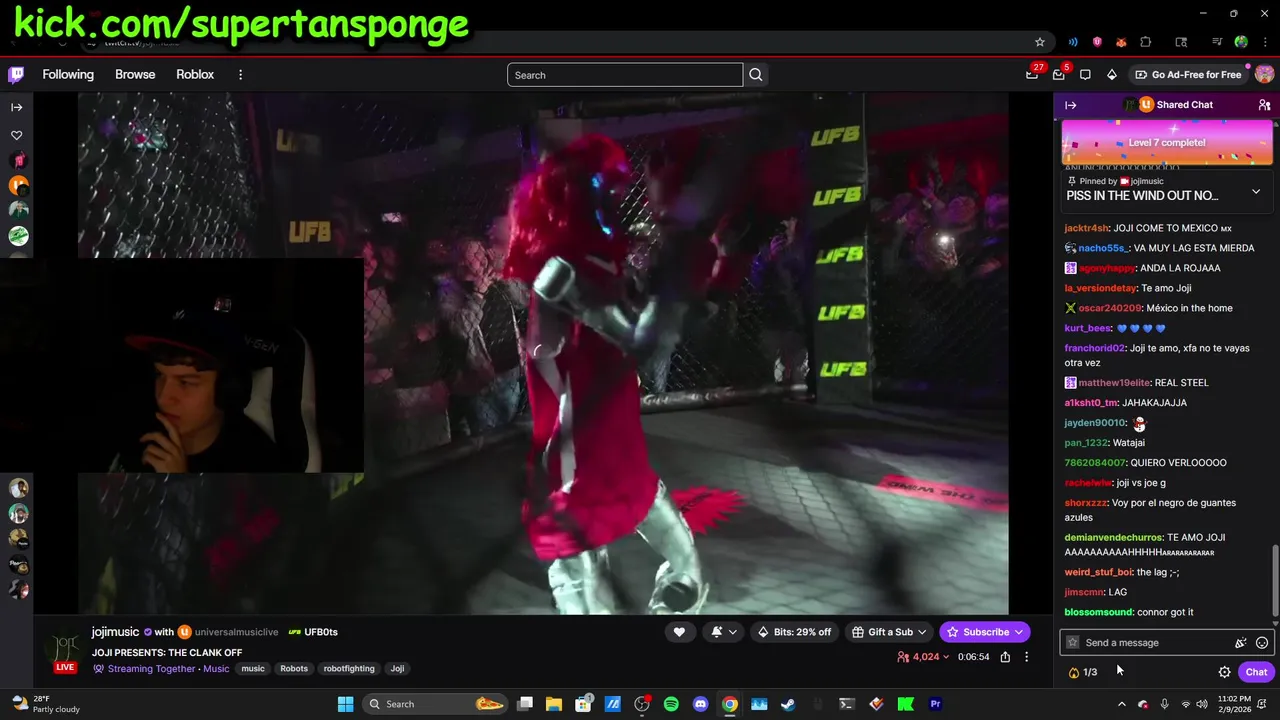Go to the Browse tab

(x=135, y=75)
